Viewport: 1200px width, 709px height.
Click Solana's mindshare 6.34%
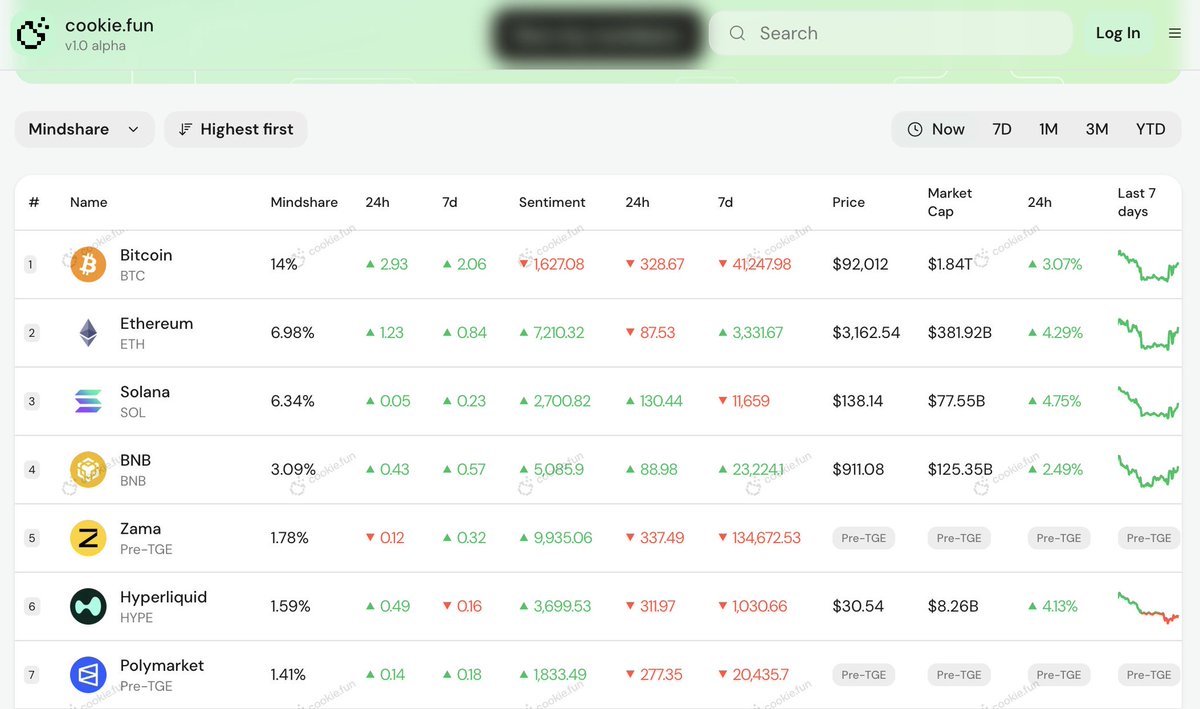click(292, 401)
